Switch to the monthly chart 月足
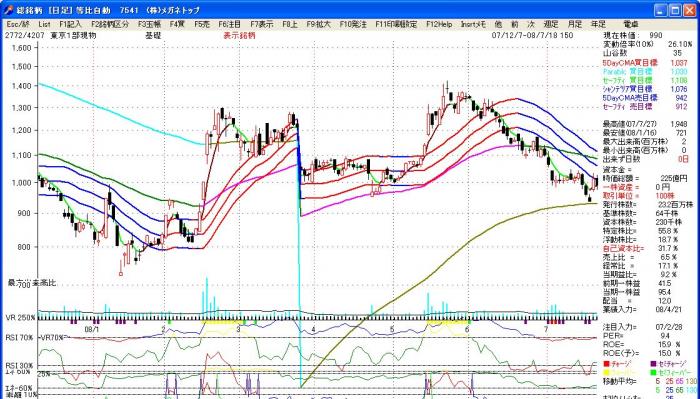This screenshot has width=700, height=399. (575, 25)
